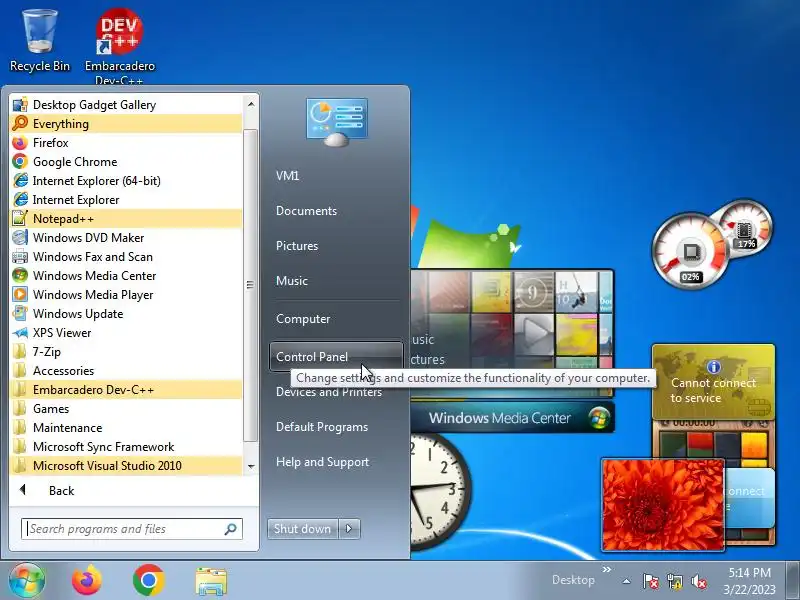Launch Everything search program
800x600 pixels.
[126, 123]
